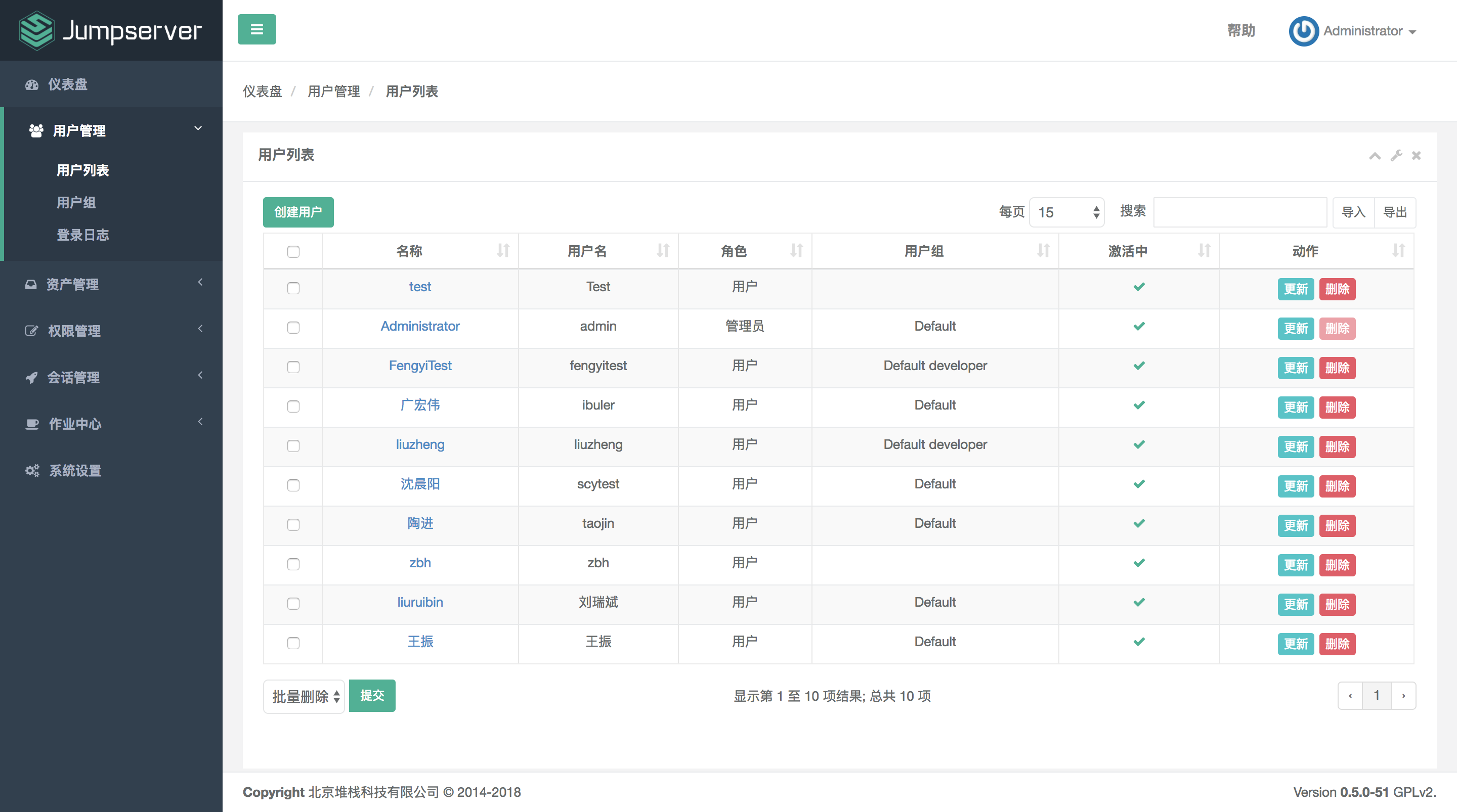Open the 登录日志 submenu item

[x=82, y=235]
